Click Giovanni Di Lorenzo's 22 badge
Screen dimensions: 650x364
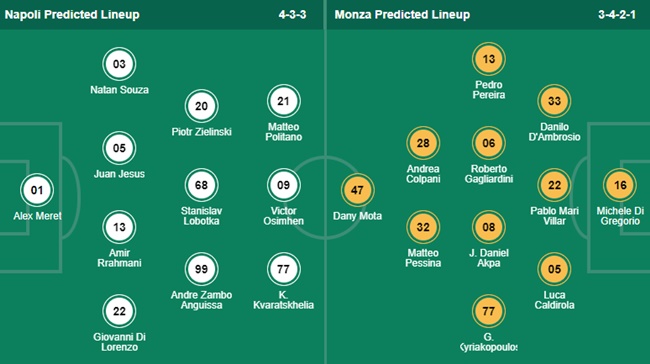pos(119,311)
